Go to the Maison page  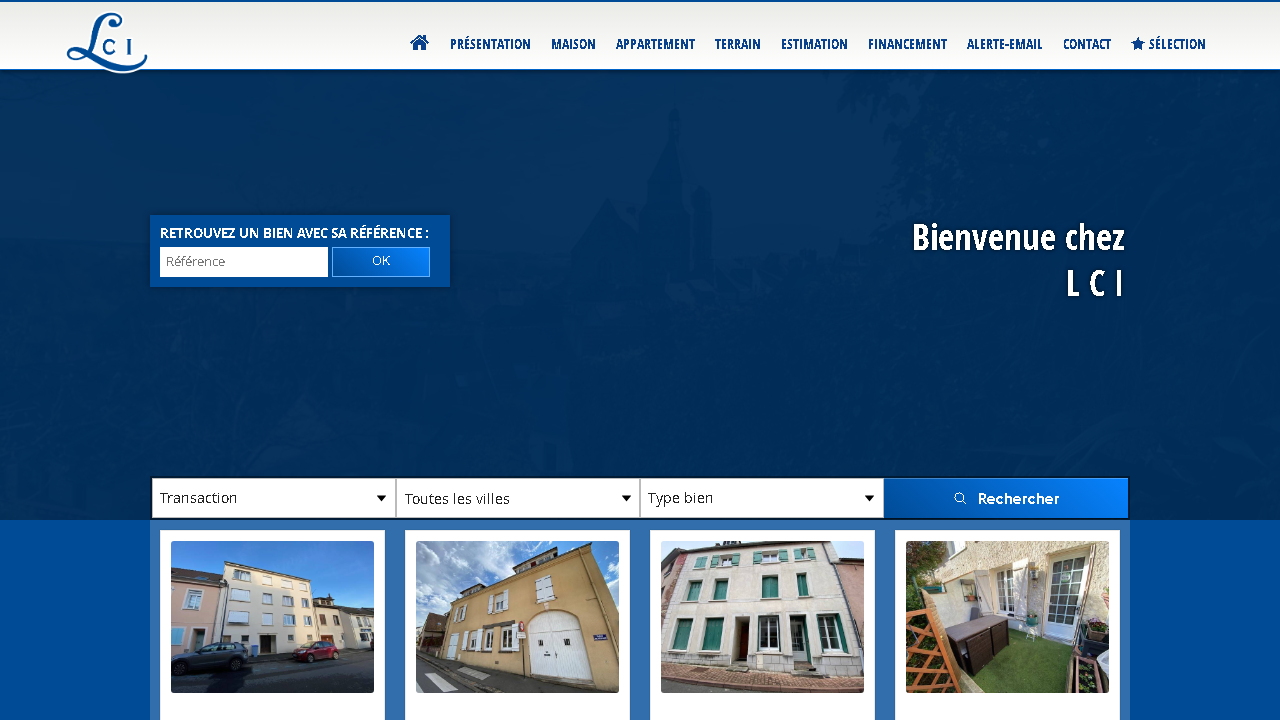click(573, 44)
